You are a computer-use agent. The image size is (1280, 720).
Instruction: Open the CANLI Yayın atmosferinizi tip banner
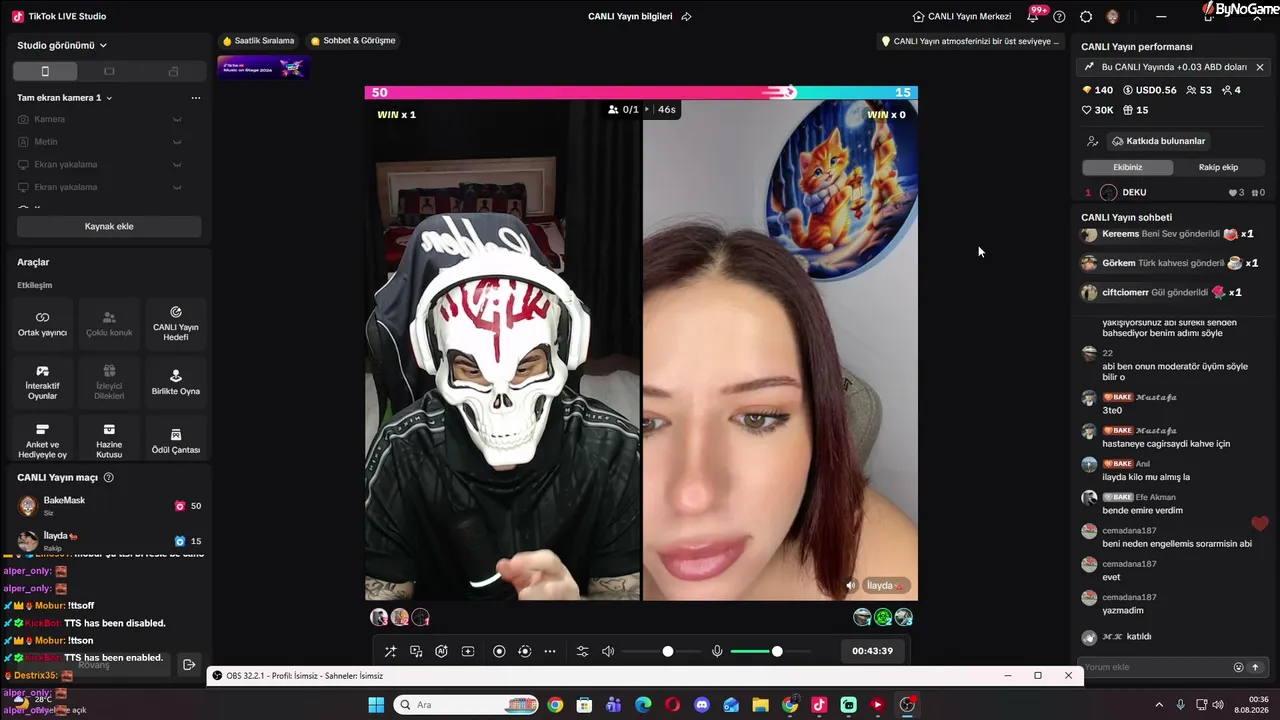pyautogui.click(x=969, y=41)
